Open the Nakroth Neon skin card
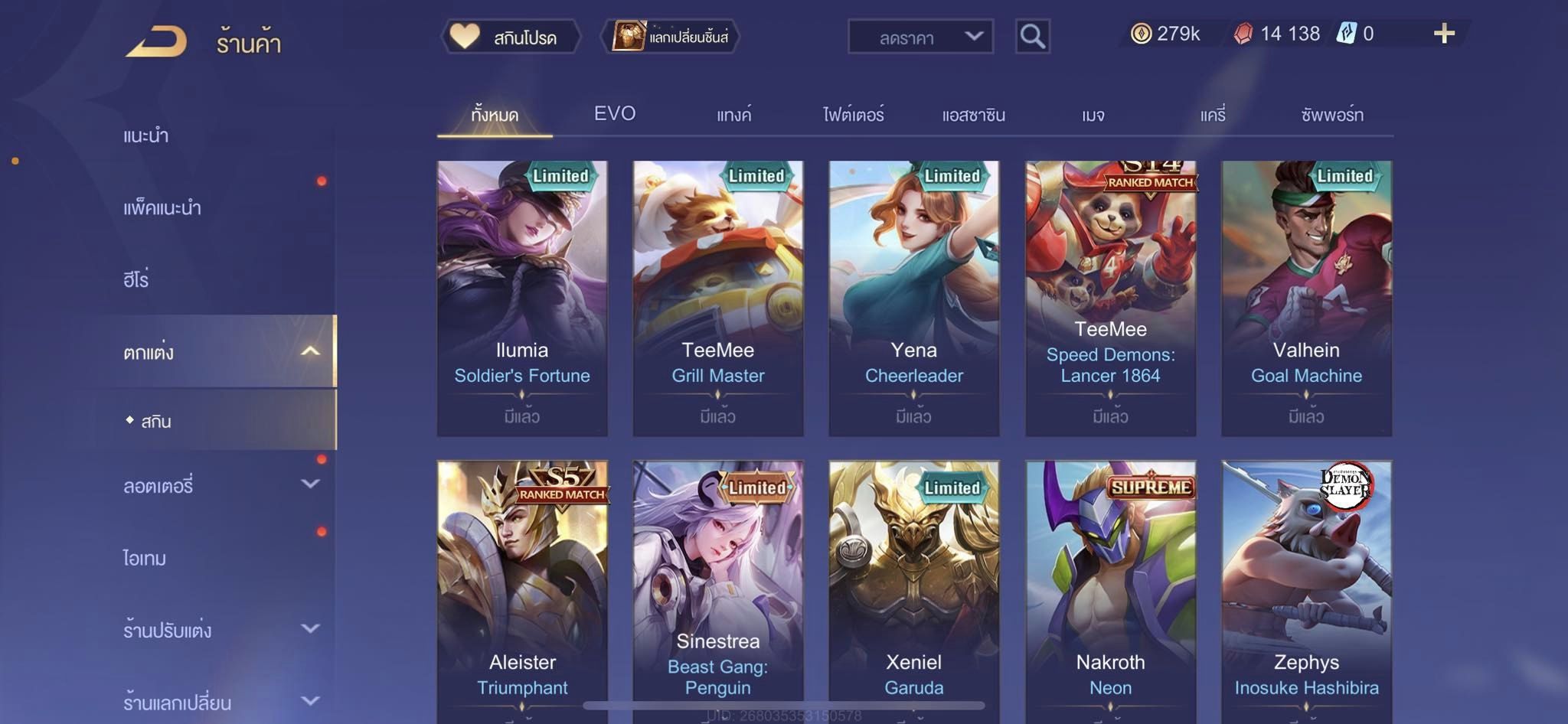 click(1110, 591)
